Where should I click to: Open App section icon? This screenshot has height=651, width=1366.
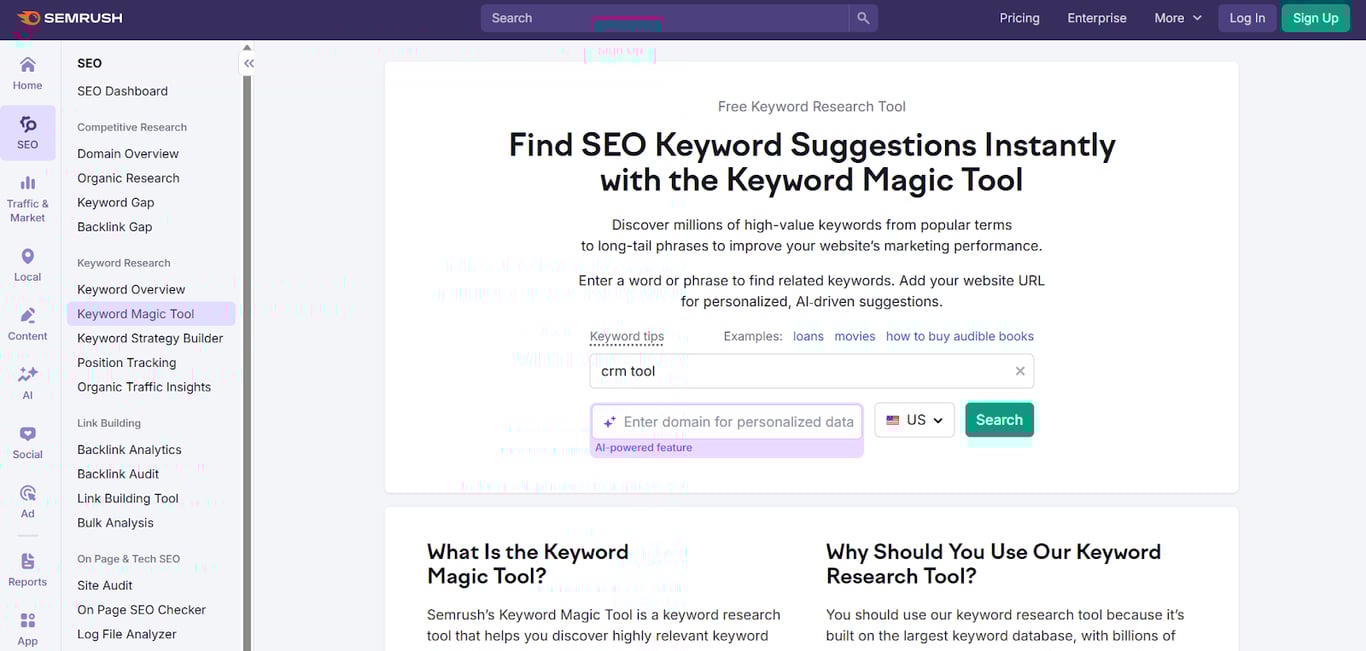(x=28, y=630)
